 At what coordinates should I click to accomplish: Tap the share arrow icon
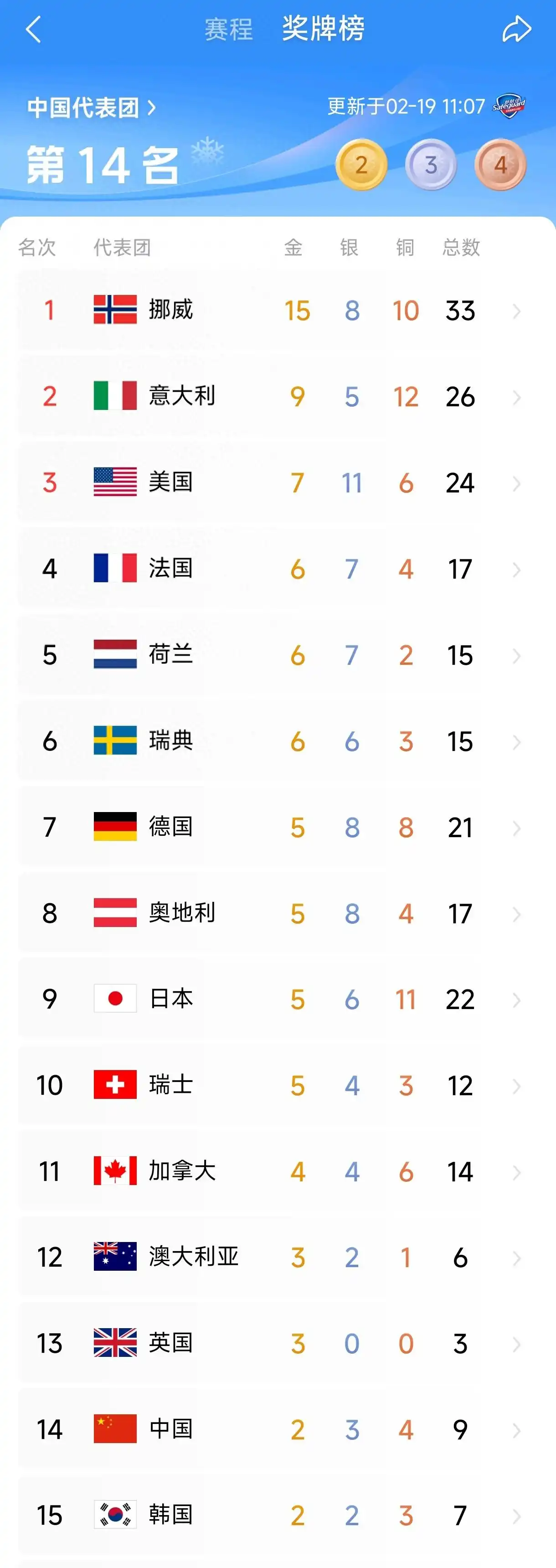tap(516, 29)
